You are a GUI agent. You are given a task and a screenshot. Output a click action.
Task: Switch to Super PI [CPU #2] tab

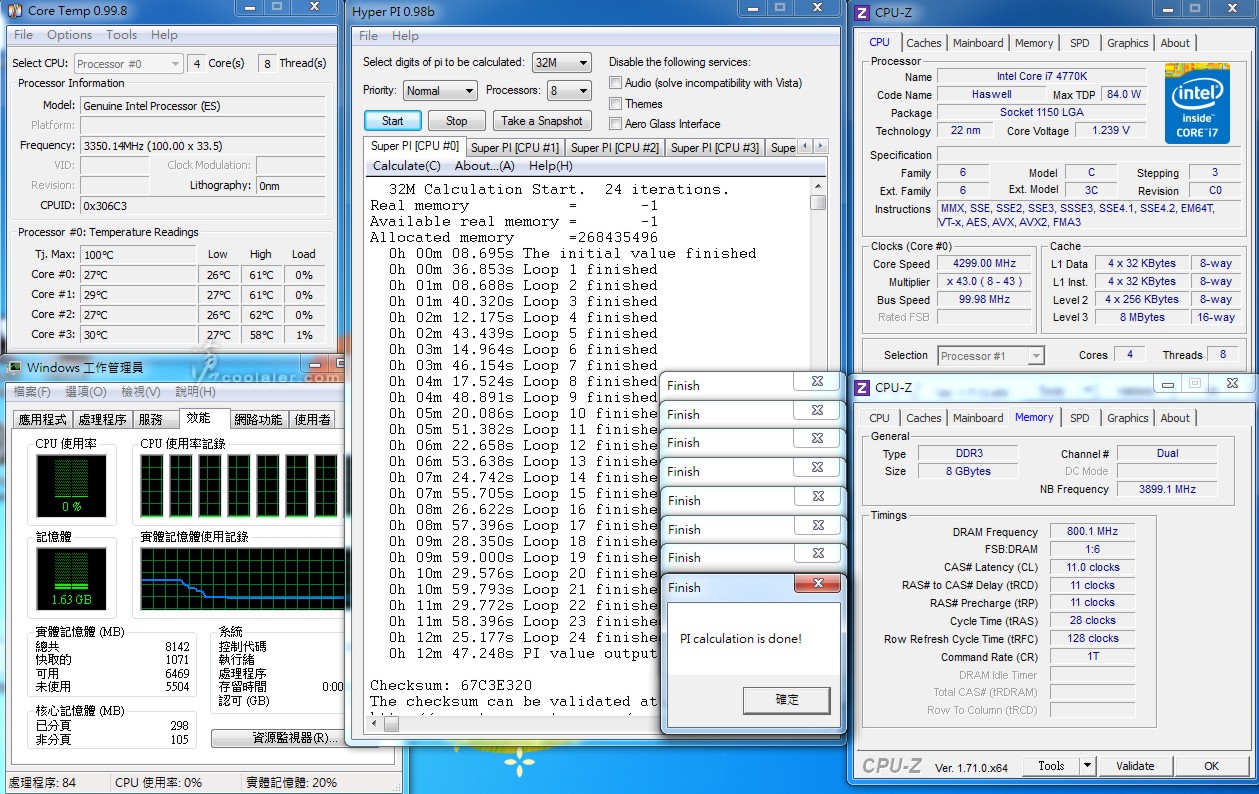(x=614, y=147)
